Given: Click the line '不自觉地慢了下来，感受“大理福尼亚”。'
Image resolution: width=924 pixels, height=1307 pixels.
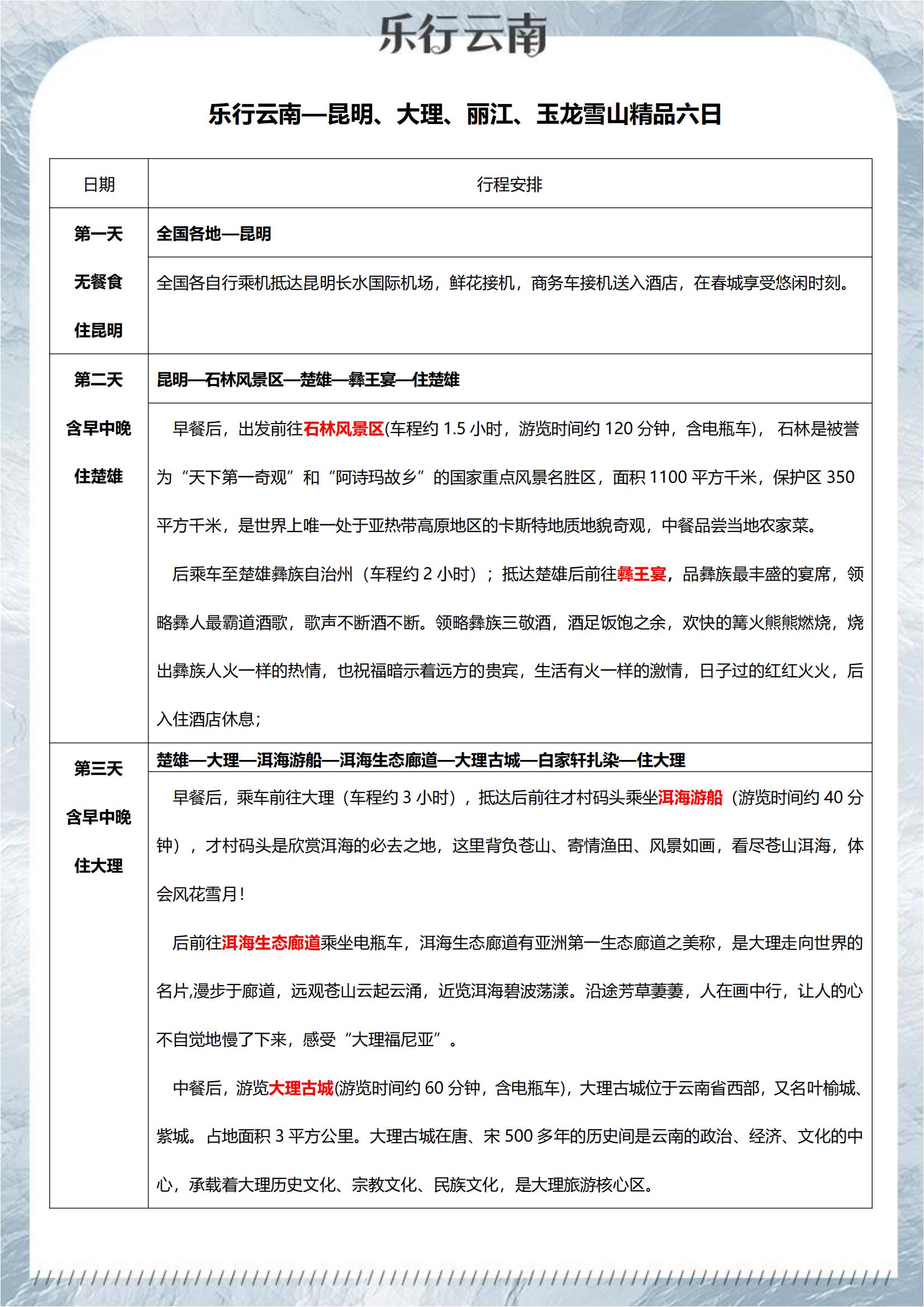Looking at the screenshot, I should [x=307, y=1040].
